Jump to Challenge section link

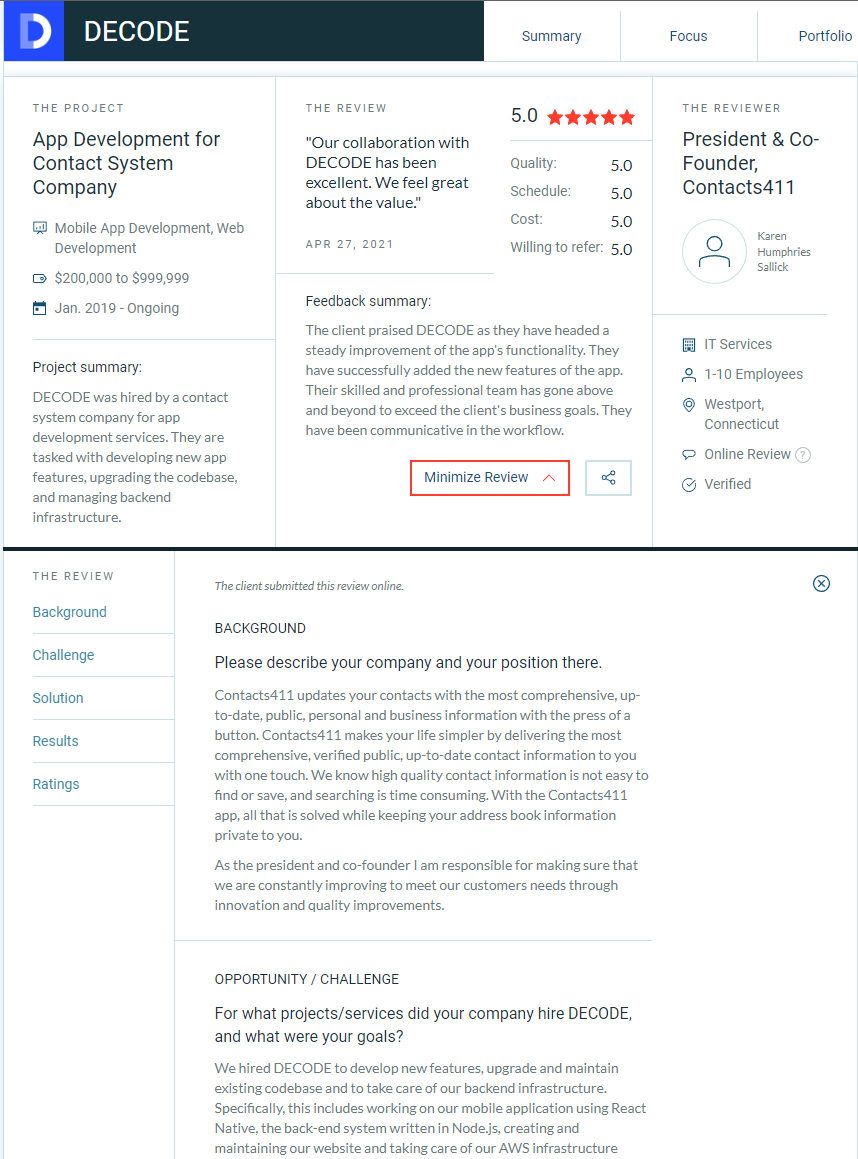click(x=64, y=655)
